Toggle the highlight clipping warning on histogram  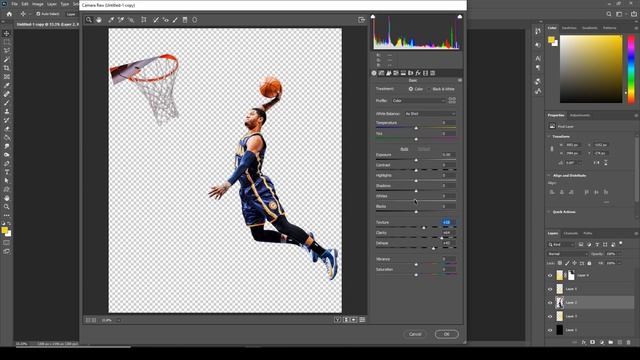(x=460, y=17)
